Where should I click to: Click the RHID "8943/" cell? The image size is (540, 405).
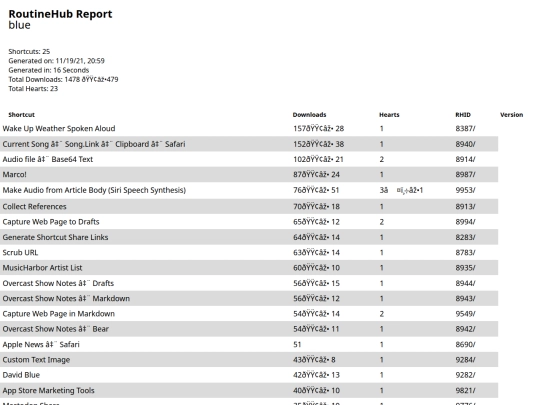[465, 299]
